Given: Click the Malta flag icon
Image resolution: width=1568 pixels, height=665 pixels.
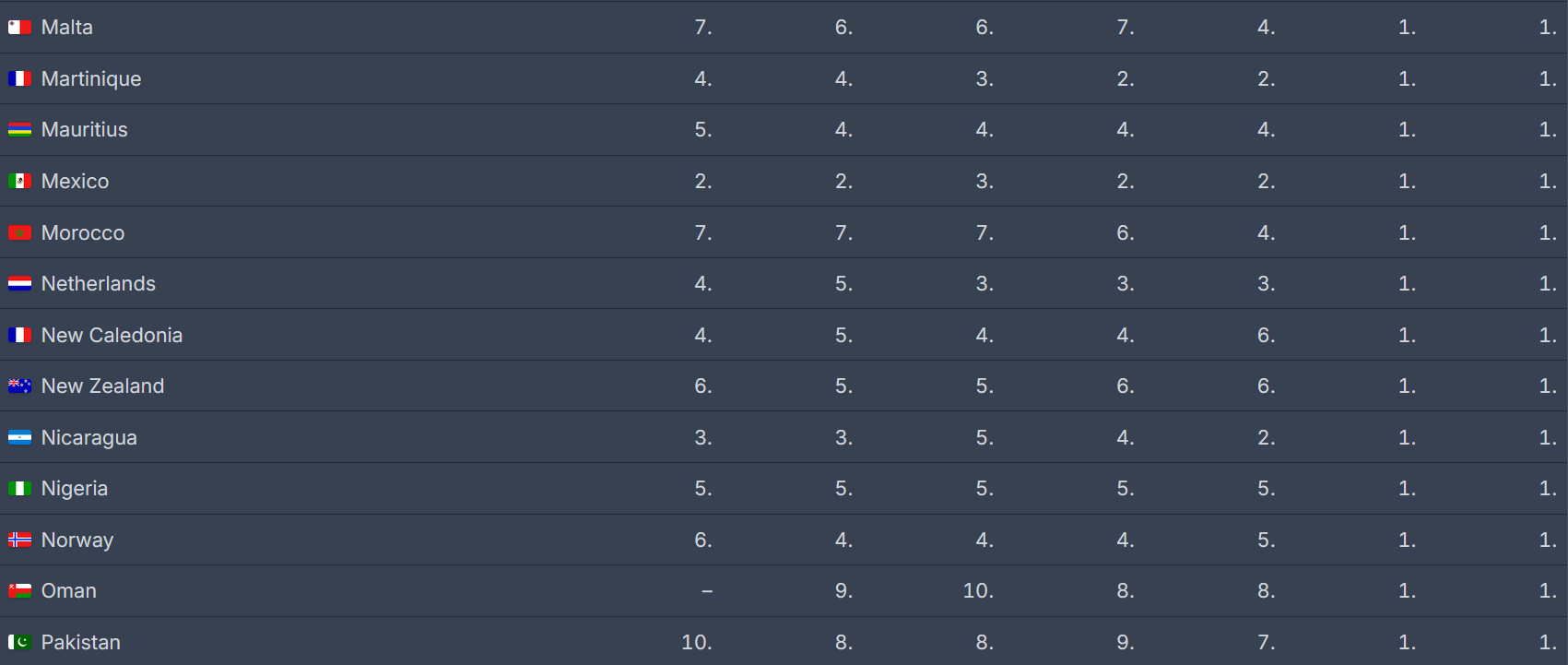Looking at the screenshot, I should [x=19, y=28].
